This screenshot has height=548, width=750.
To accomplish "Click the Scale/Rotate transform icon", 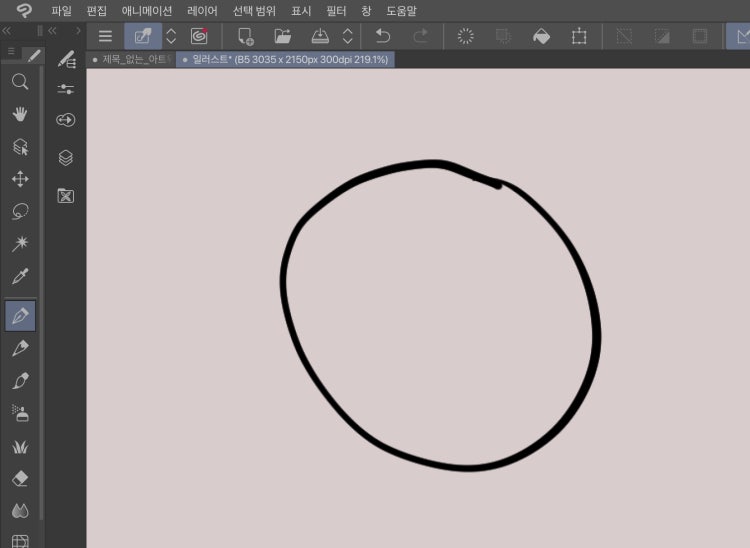I will 579,36.
